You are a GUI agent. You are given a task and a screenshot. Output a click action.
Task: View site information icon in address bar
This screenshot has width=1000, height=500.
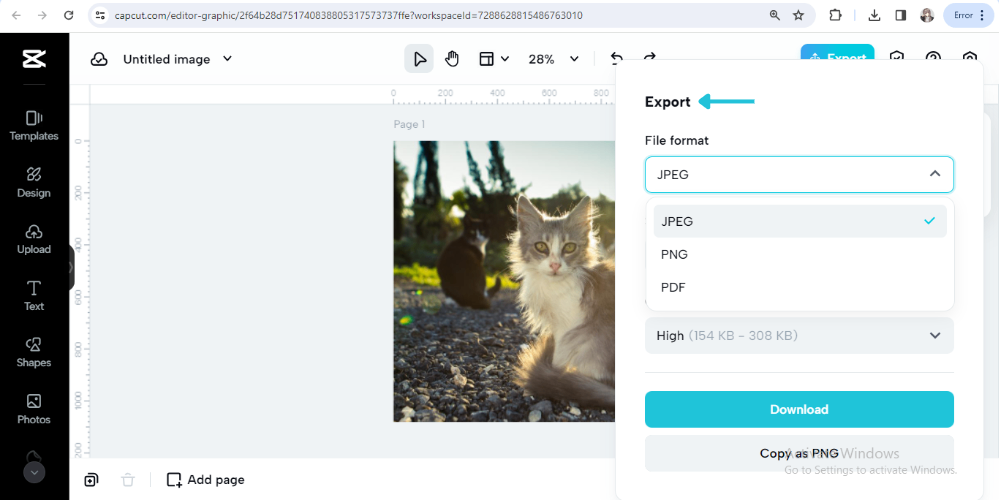(100, 15)
